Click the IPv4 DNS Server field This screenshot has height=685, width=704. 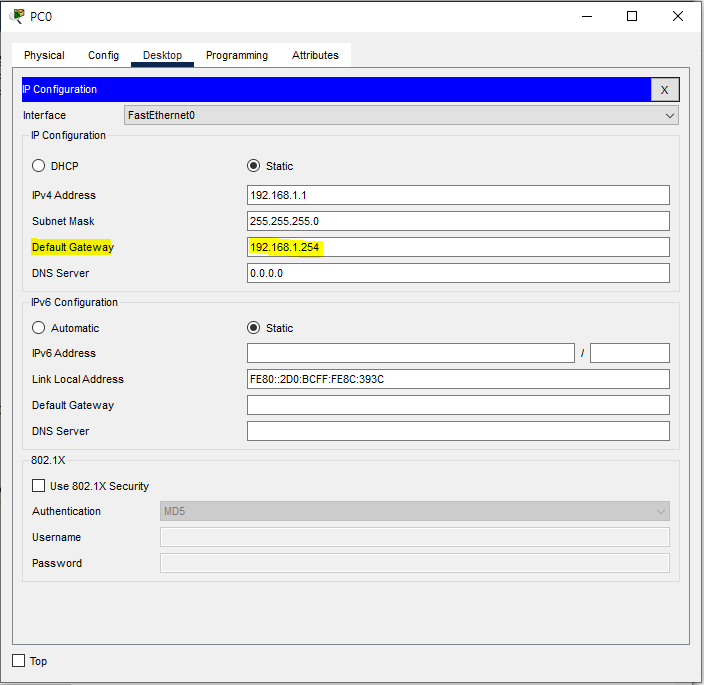pyautogui.click(x=458, y=273)
